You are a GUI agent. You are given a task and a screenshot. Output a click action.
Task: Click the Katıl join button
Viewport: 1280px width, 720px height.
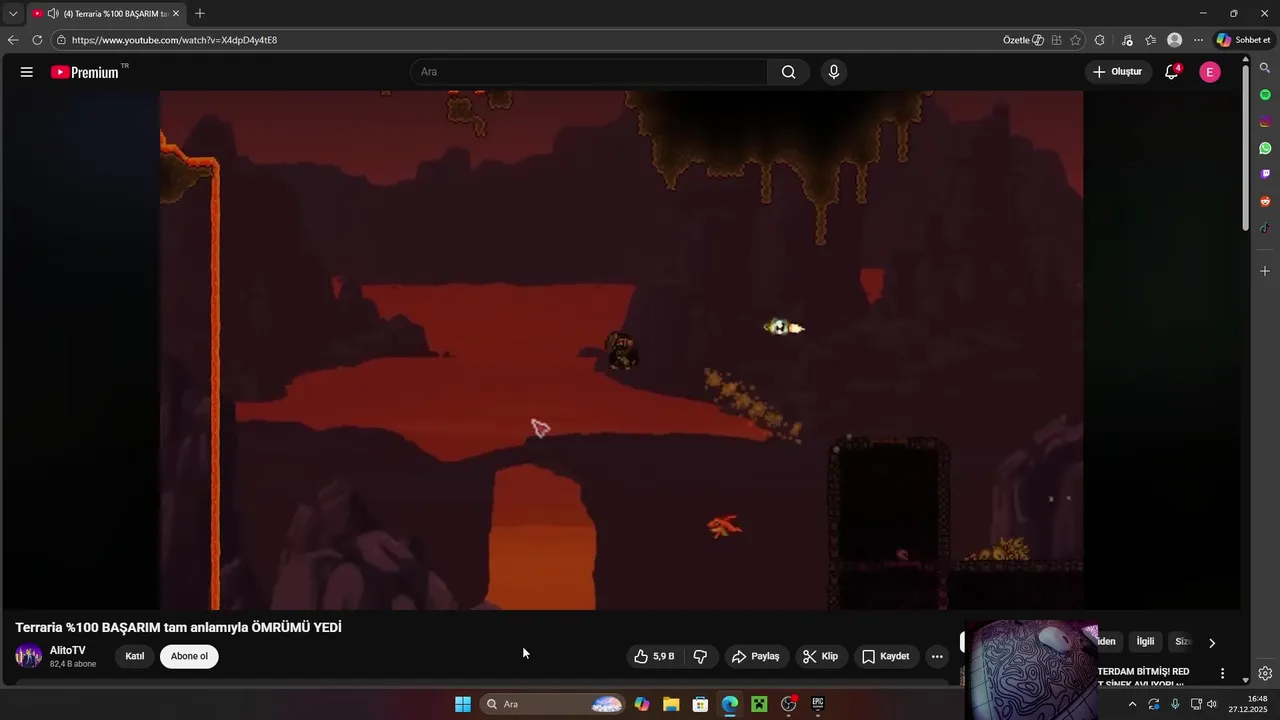tap(135, 656)
